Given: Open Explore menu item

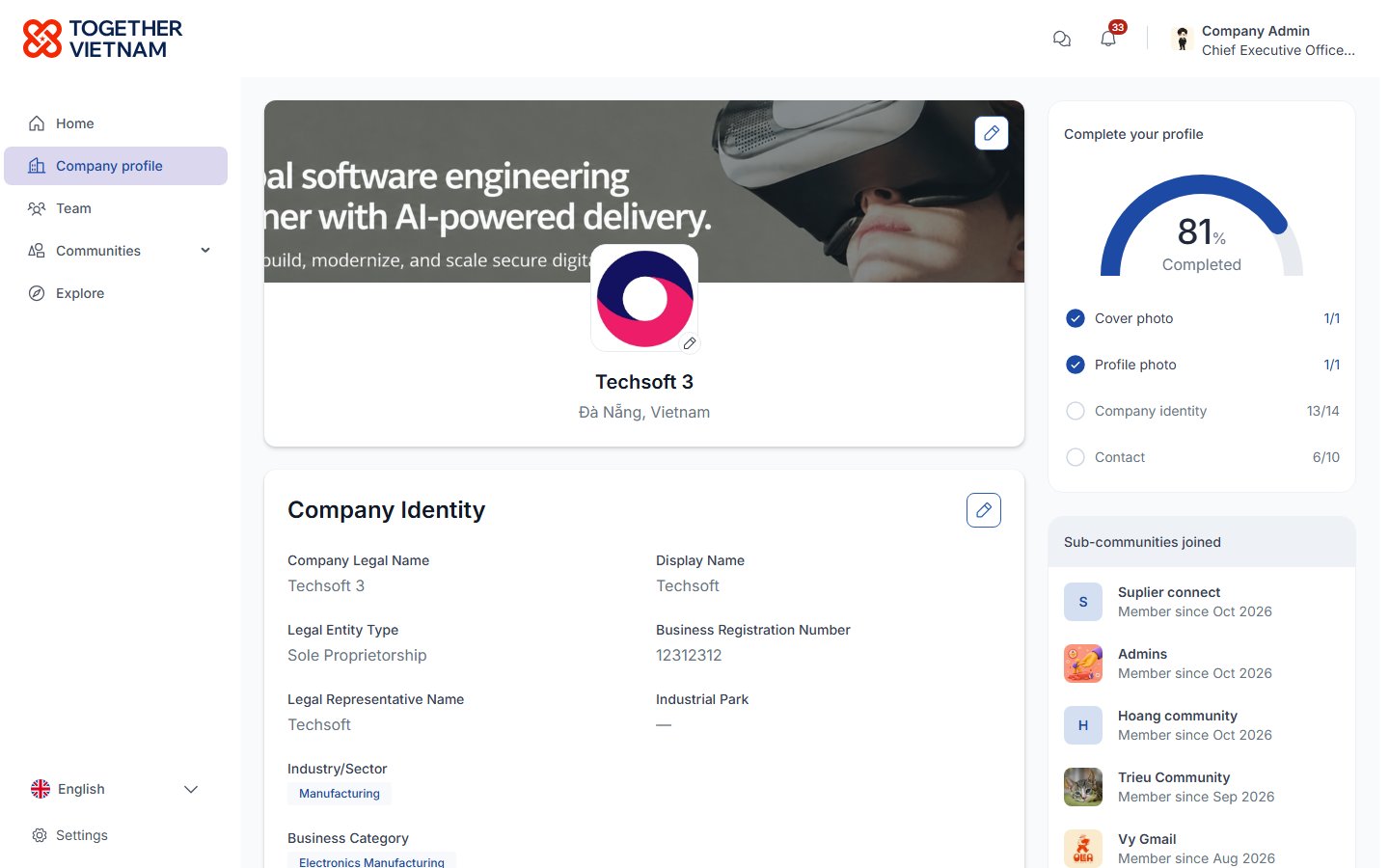Looking at the screenshot, I should pos(116,293).
